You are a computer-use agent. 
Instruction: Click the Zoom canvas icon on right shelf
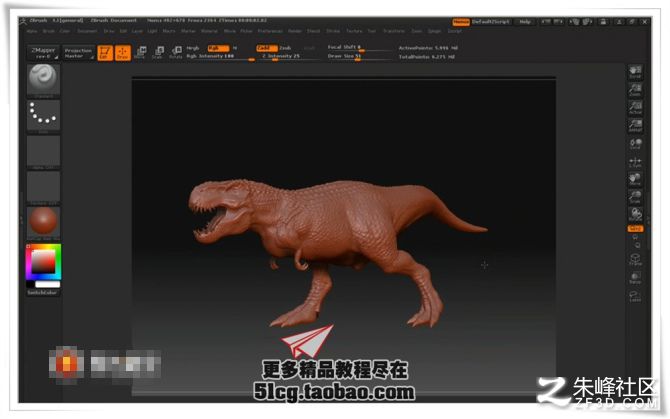pyautogui.click(x=635, y=90)
